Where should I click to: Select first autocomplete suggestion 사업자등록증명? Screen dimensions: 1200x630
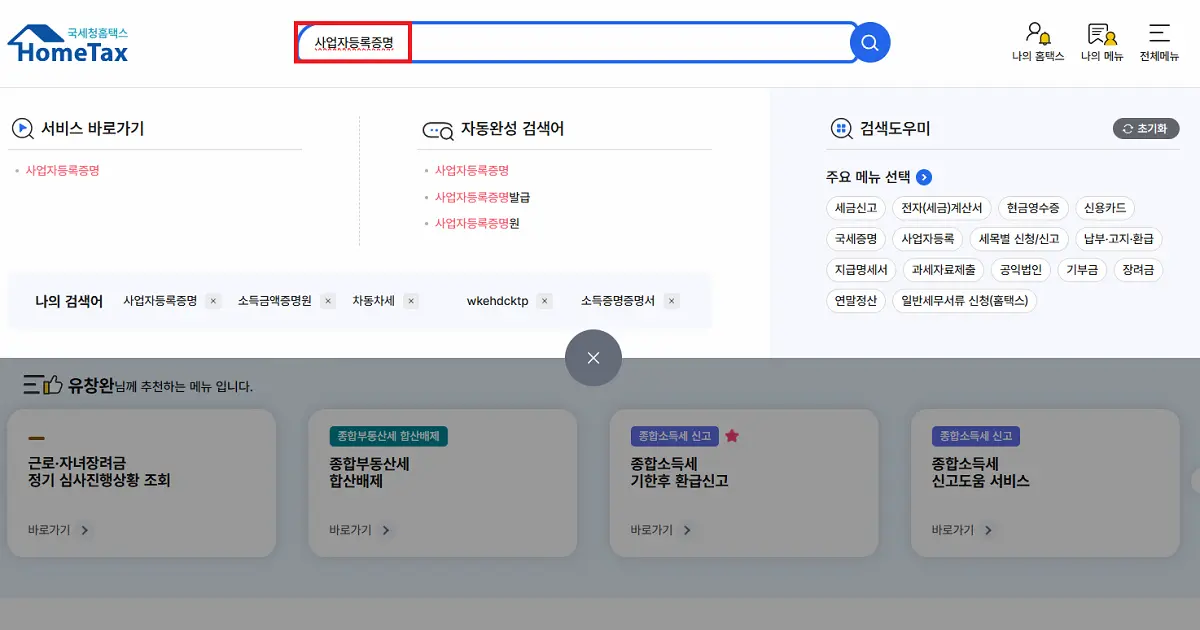click(472, 171)
